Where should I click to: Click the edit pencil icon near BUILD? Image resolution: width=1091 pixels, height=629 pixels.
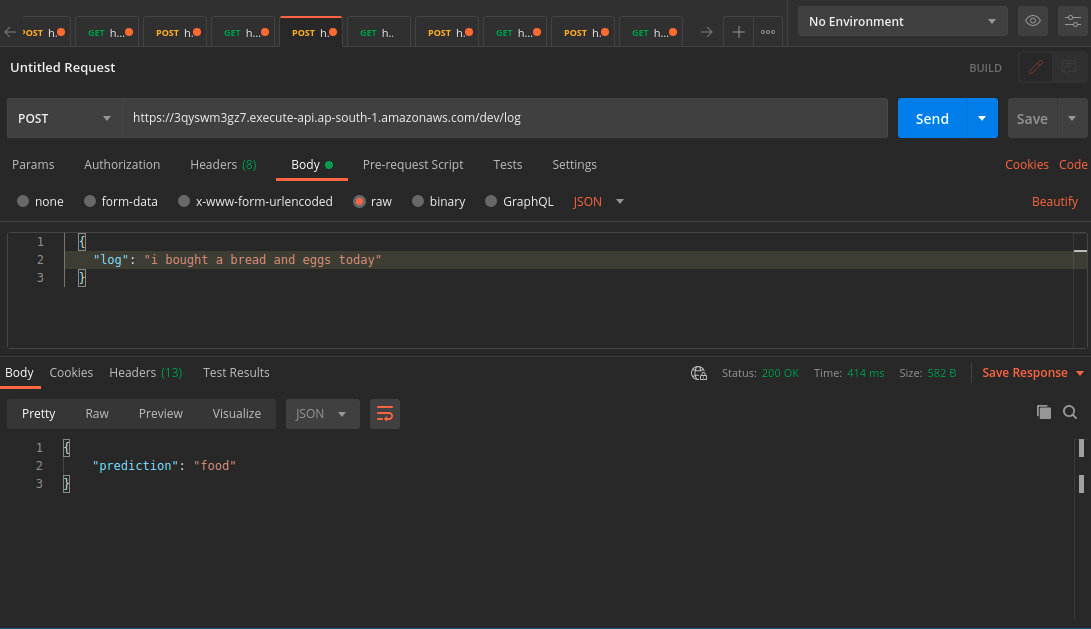[1036, 68]
